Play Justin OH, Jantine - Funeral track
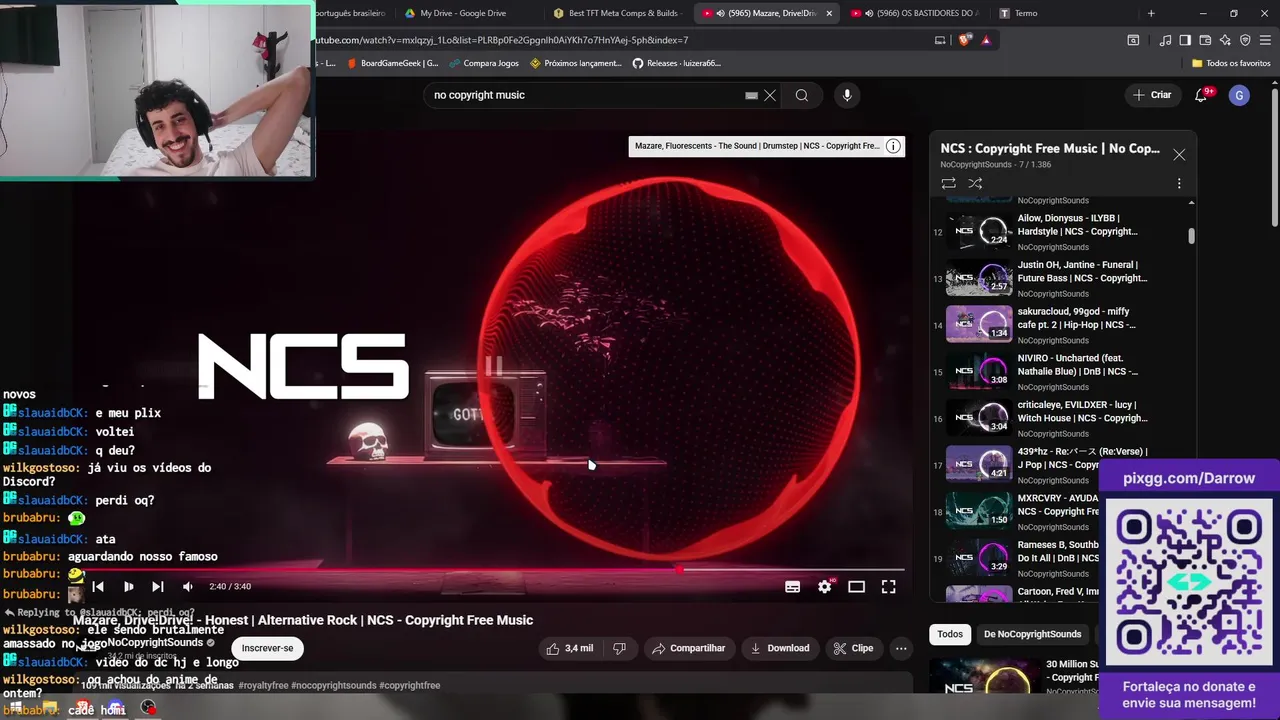Viewport: 1280px width, 720px height. pos(1061,278)
